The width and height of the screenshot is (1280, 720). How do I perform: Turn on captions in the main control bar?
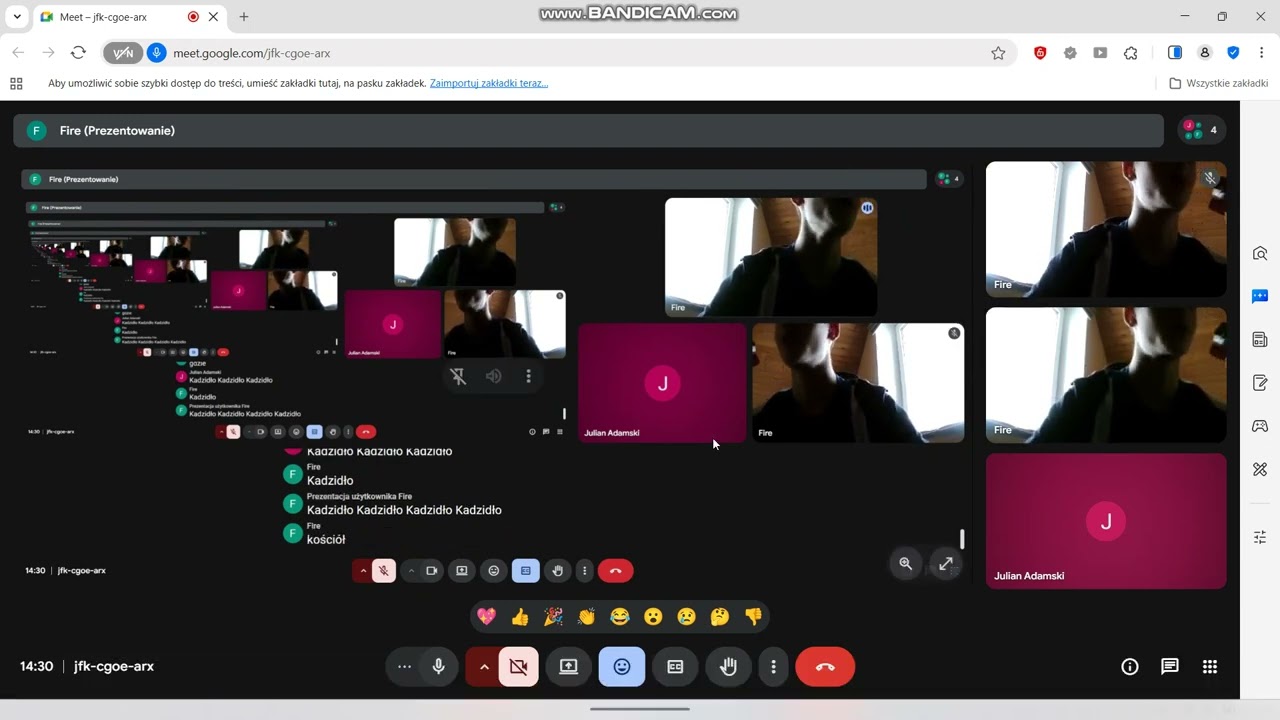pos(675,667)
